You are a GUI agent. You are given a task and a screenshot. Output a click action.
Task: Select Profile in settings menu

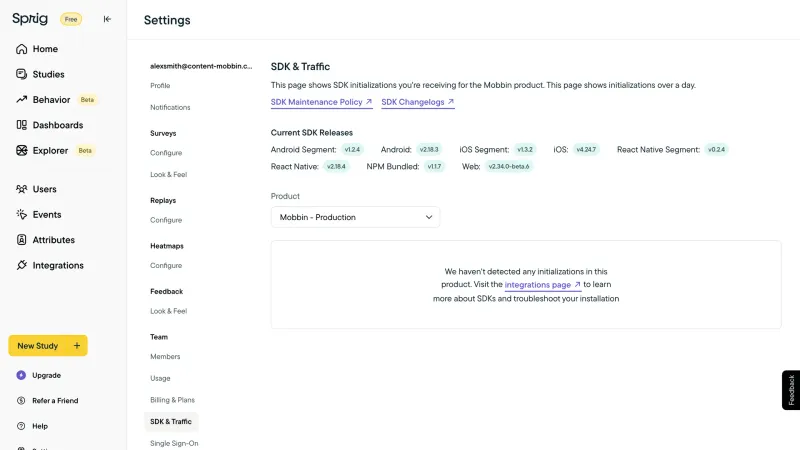pos(160,86)
